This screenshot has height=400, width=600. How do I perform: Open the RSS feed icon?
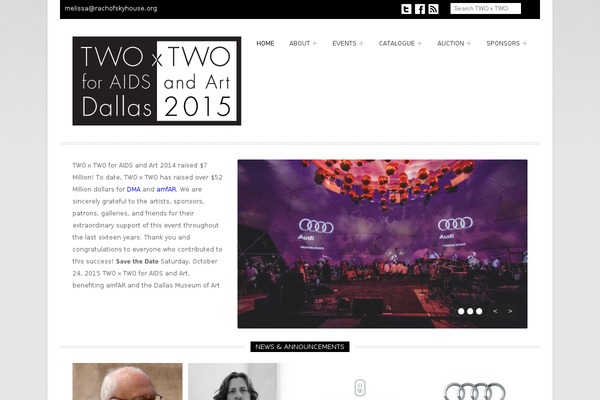pos(433,9)
